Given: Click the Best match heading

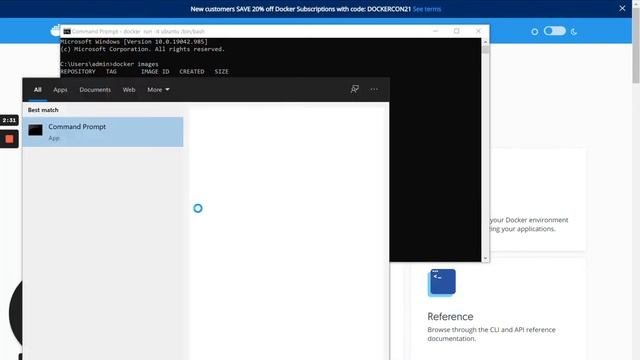Looking at the screenshot, I should coord(43,110).
